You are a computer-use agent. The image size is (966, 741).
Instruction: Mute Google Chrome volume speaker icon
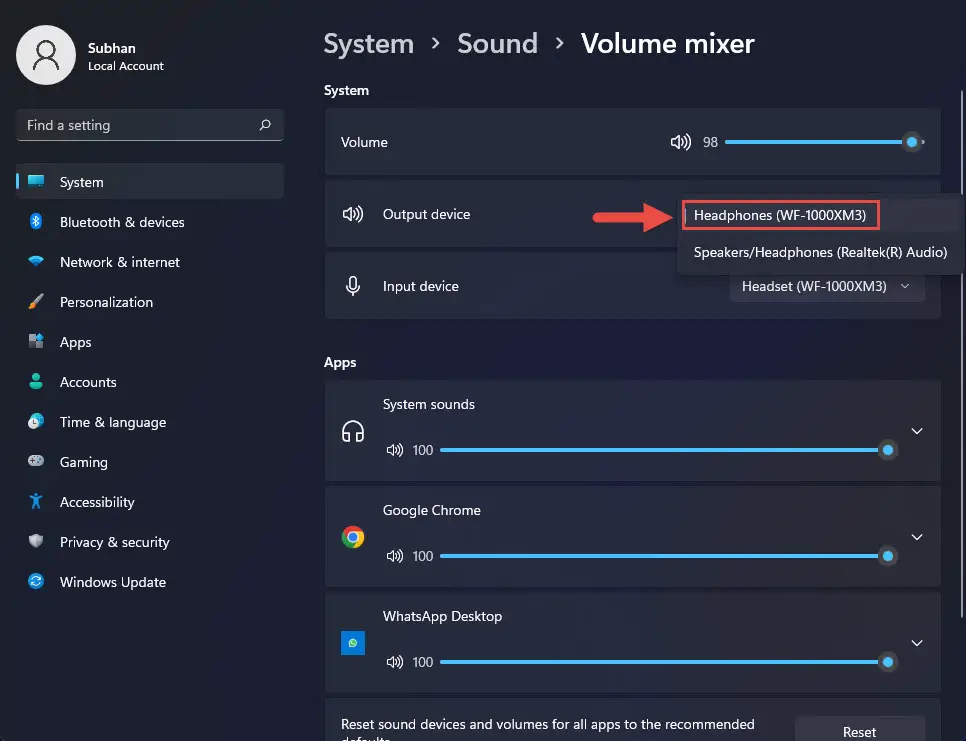(394, 556)
